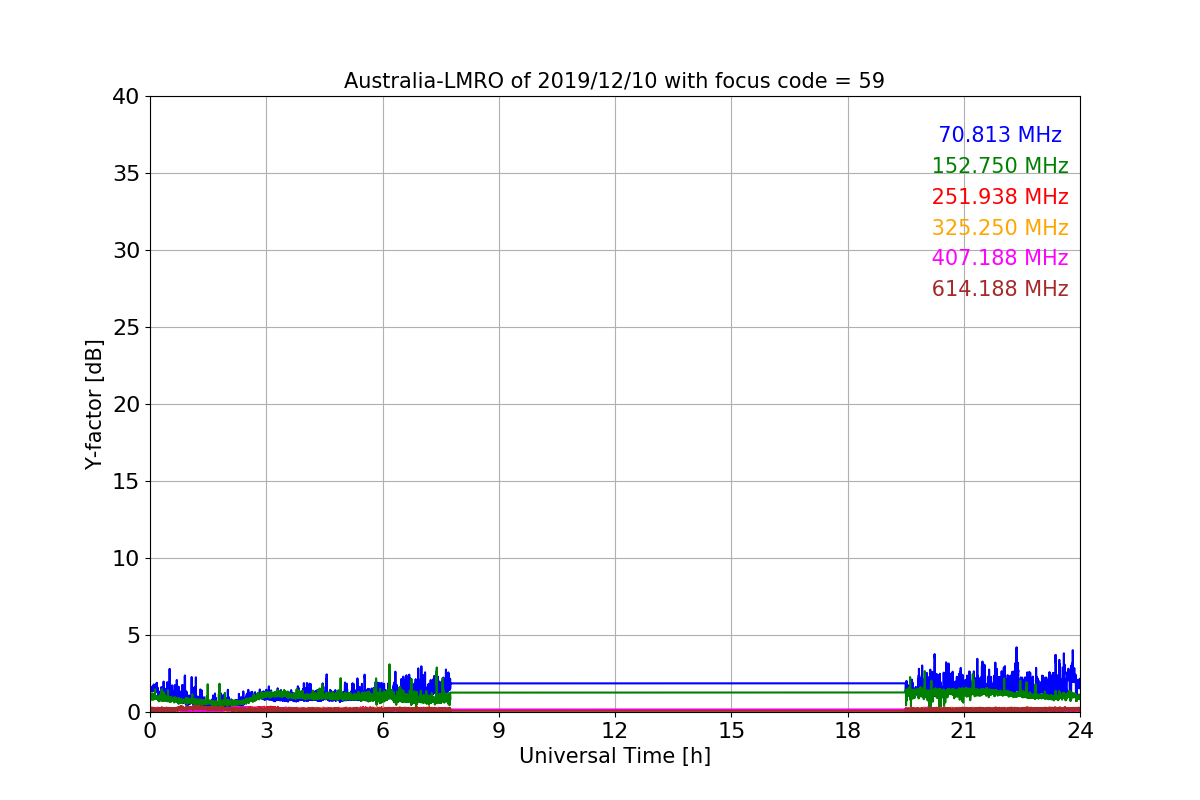Click x-axis tick label 24
1200x800 pixels.
1080,731
